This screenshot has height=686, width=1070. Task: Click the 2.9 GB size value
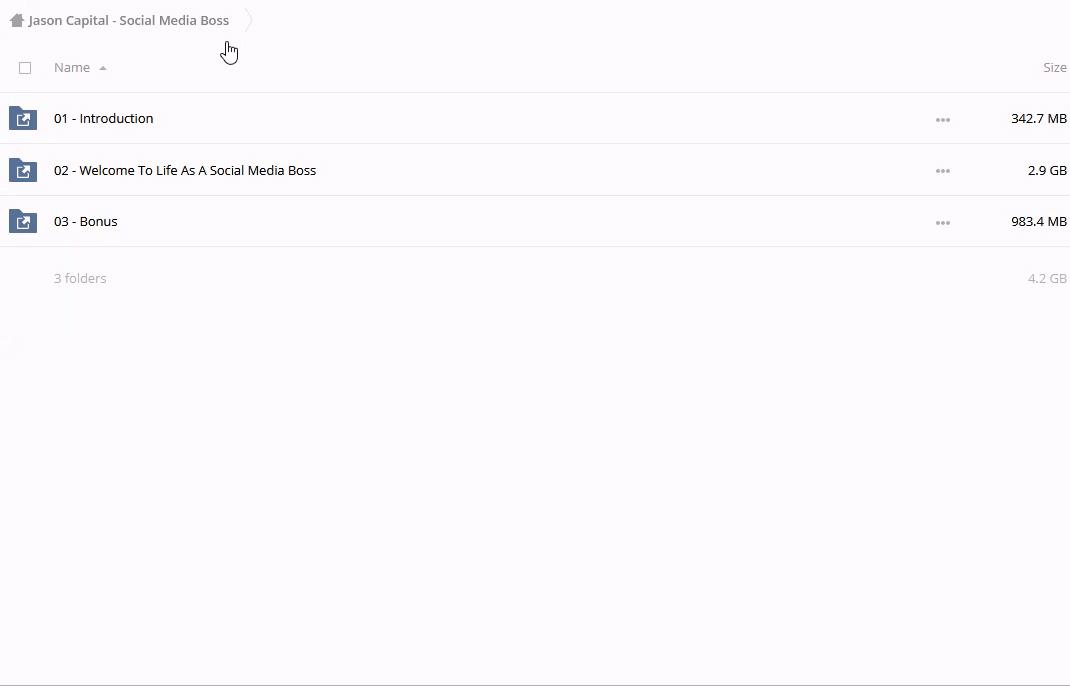click(1046, 171)
